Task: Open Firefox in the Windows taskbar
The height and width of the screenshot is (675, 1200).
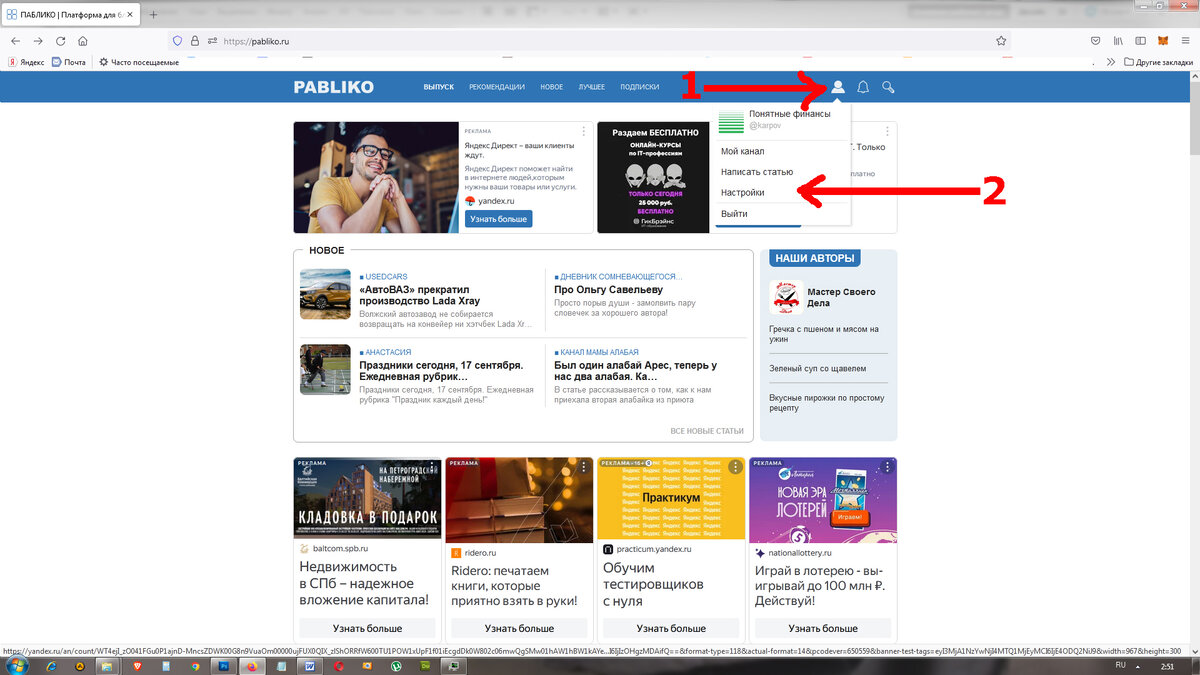Action: (251, 665)
